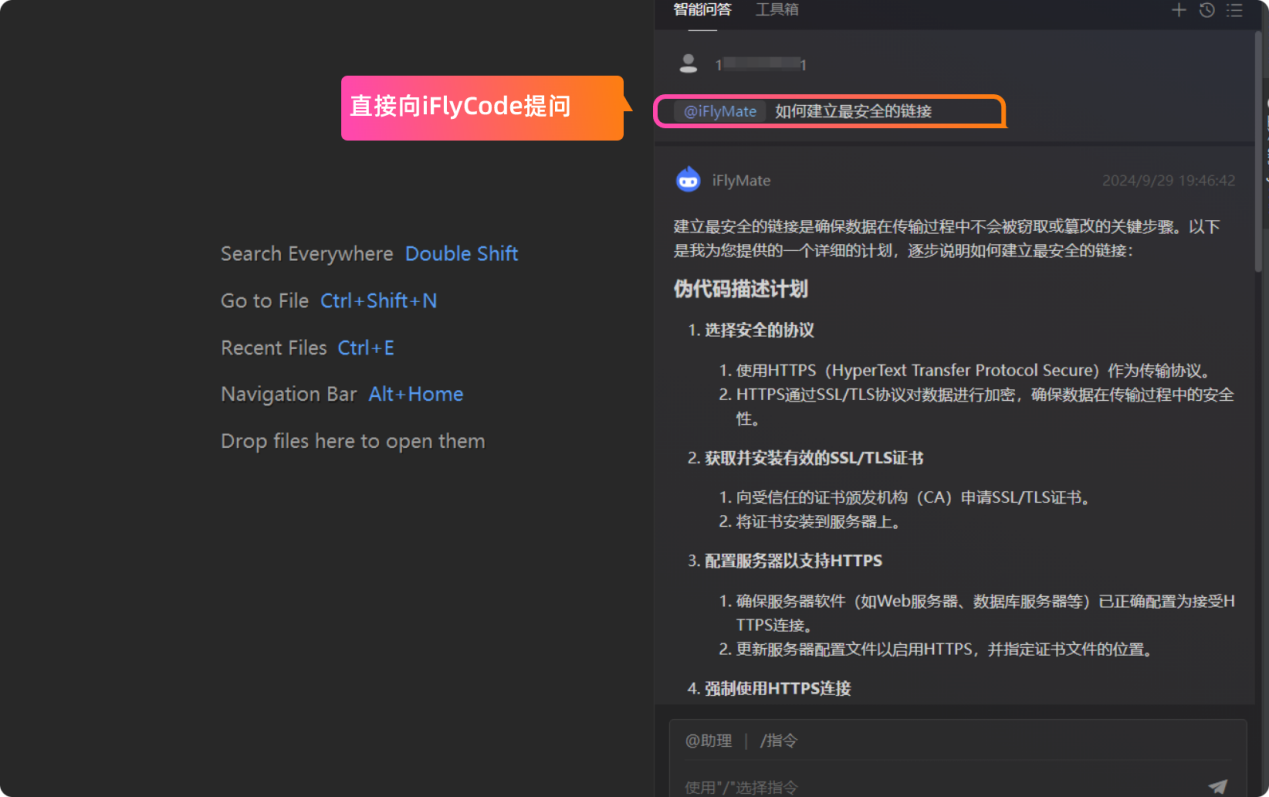1269x797 pixels.
Task: Click the user avatar icon
Action: tap(688, 63)
